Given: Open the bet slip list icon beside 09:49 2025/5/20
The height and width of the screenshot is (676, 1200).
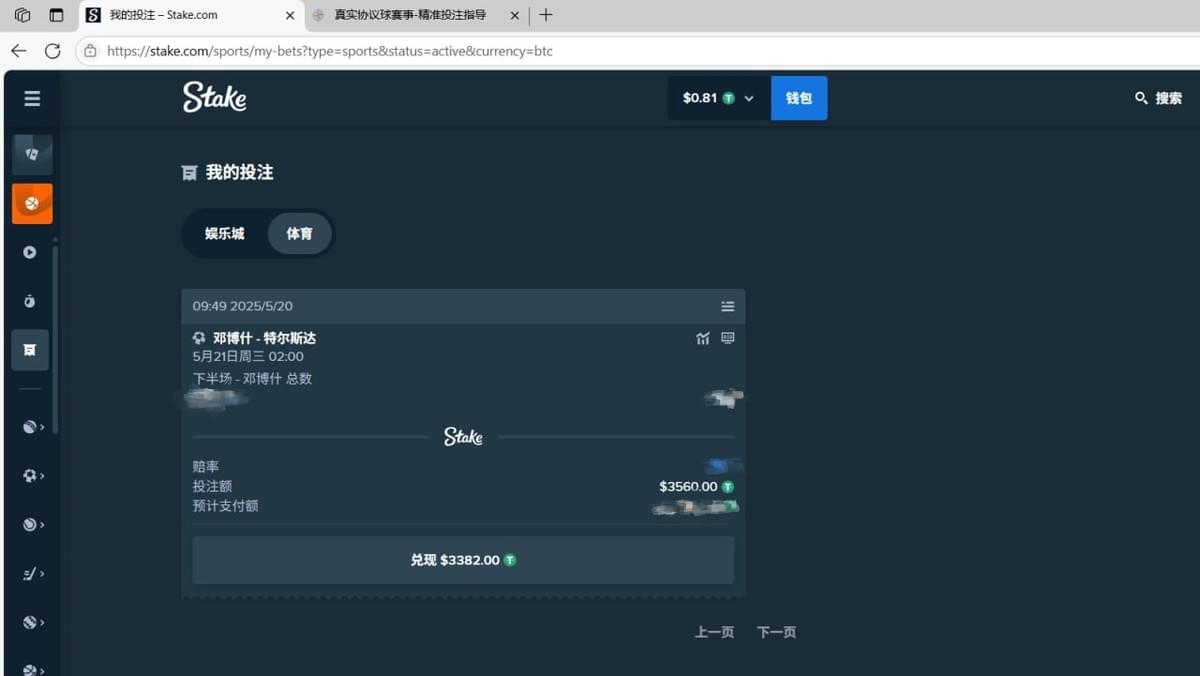Looking at the screenshot, I should (x=727, y=306).
